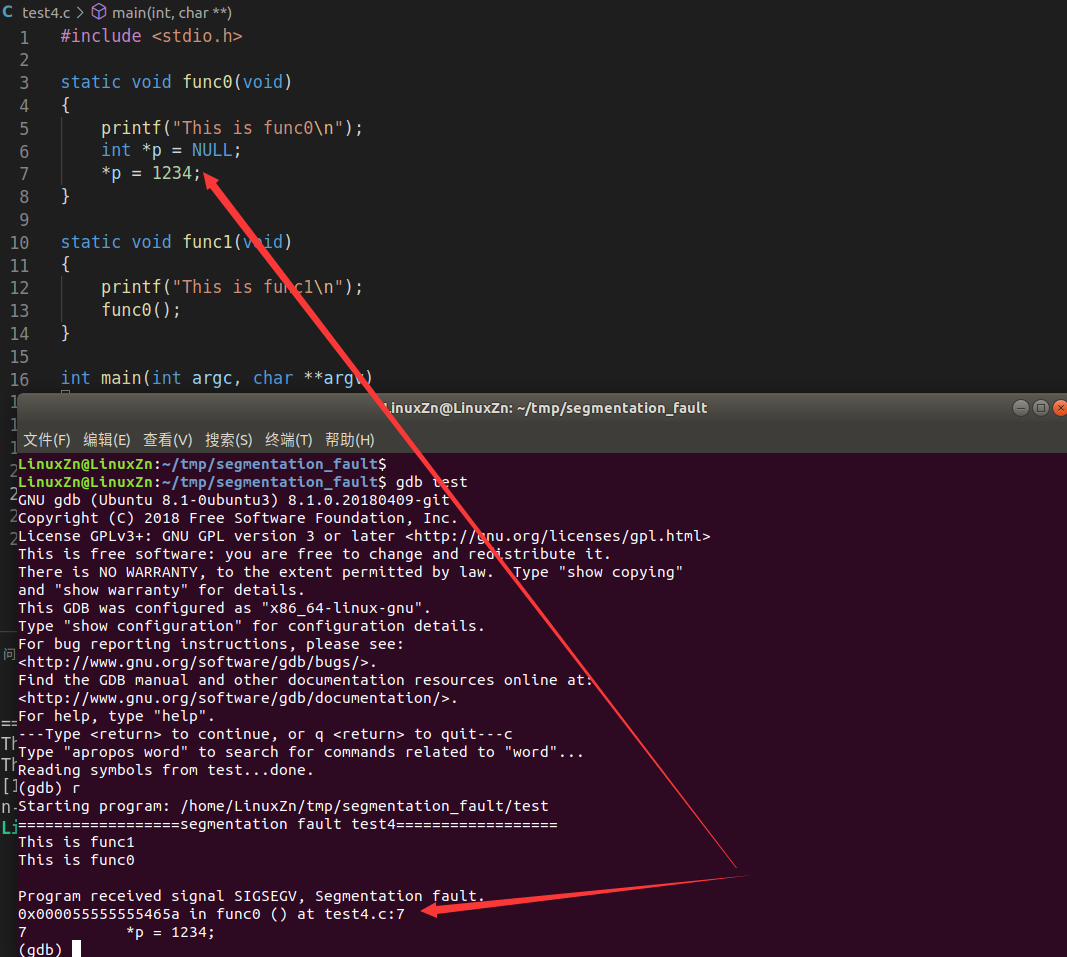Screen dimensions: 1067x957
Task: Click the C file type icon in breadcrumb
Action: (8, 12)
